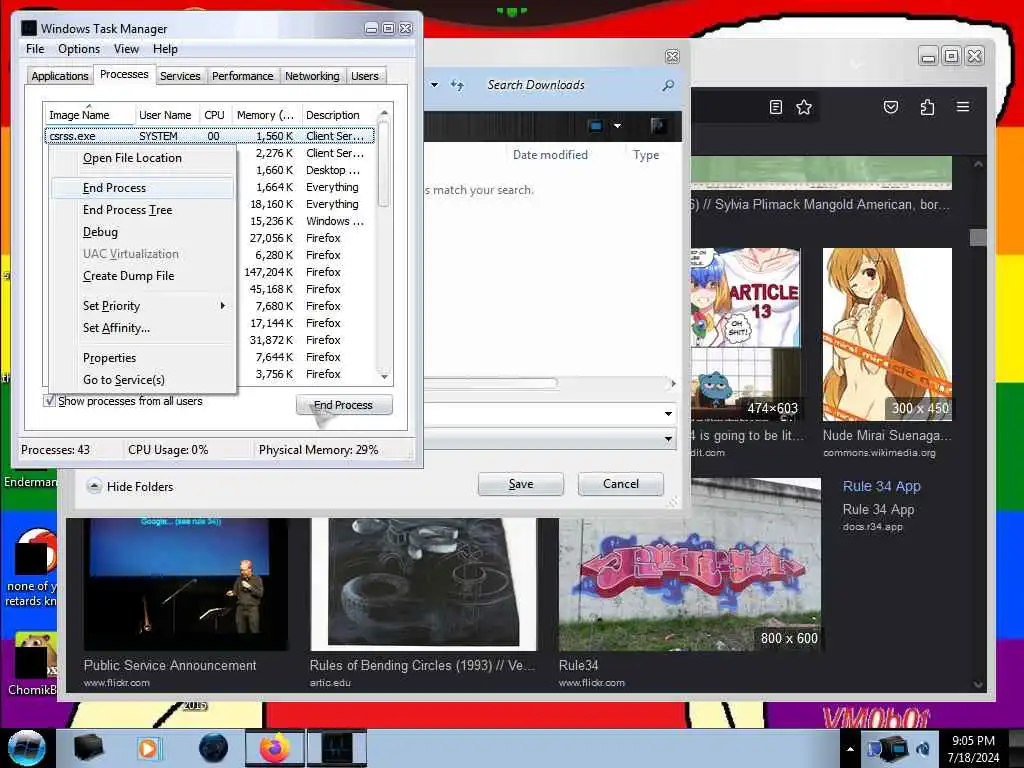Click Save in the download dialog
Screen dimensions: 1024x768
(x=520, y=484)
